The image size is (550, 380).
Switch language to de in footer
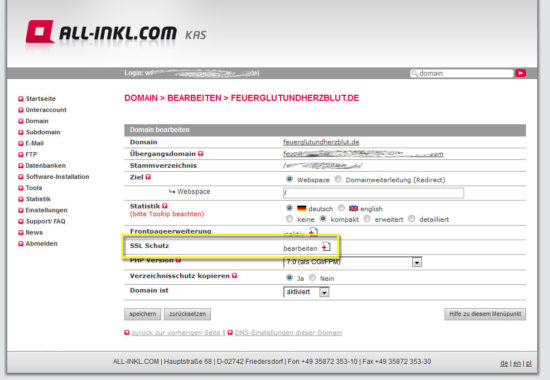click(504, 364)
